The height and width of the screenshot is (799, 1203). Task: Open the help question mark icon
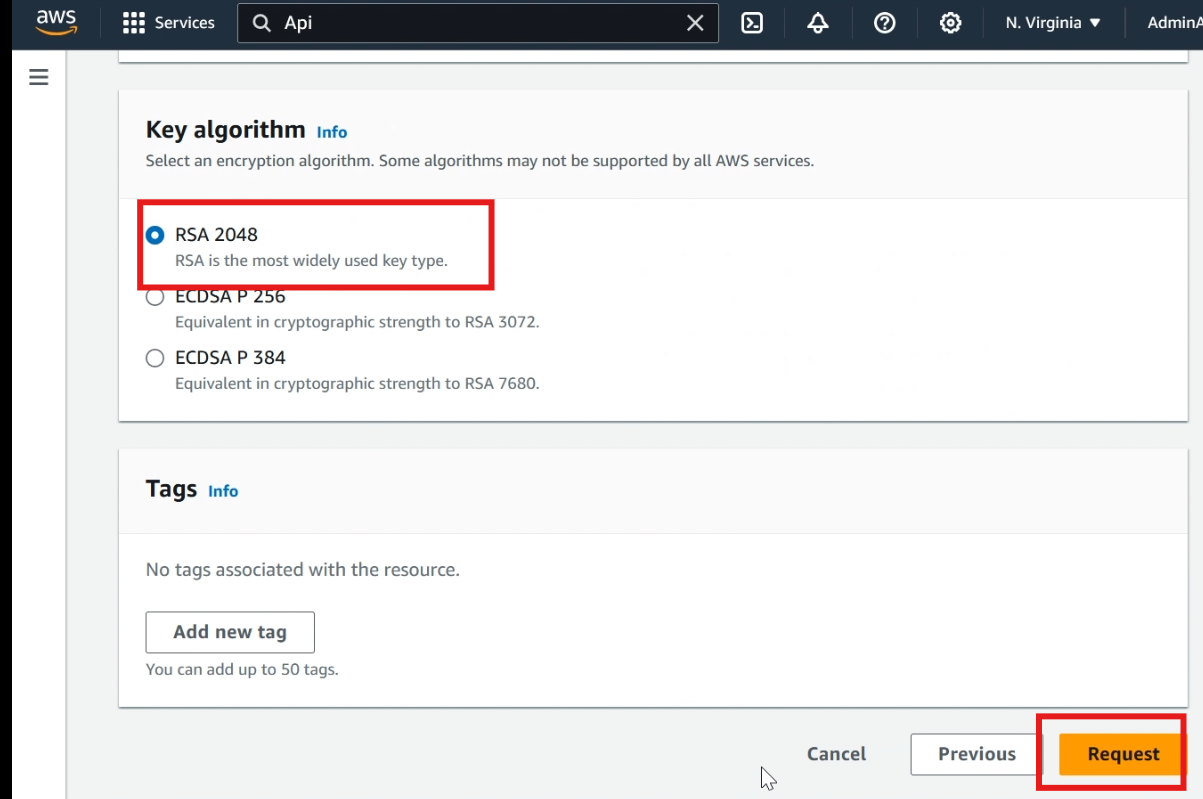pos(884,23)
